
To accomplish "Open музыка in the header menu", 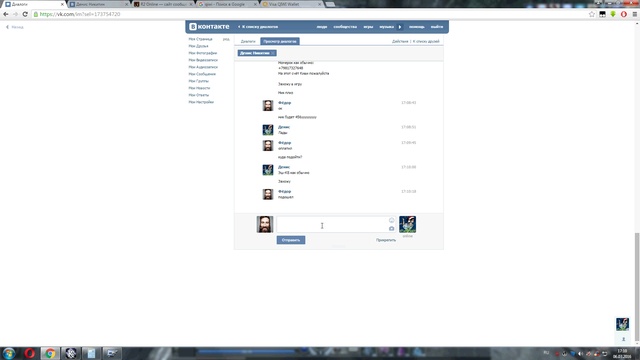I will pyautogui.click(x=387, y=27).
